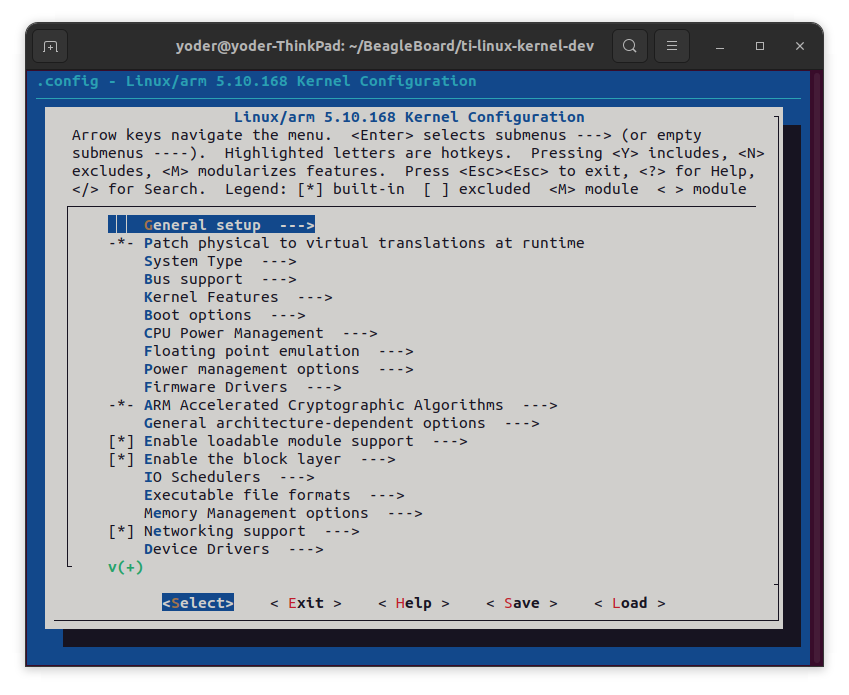Select the Help action at the bottom

click(x=414, y=603)
